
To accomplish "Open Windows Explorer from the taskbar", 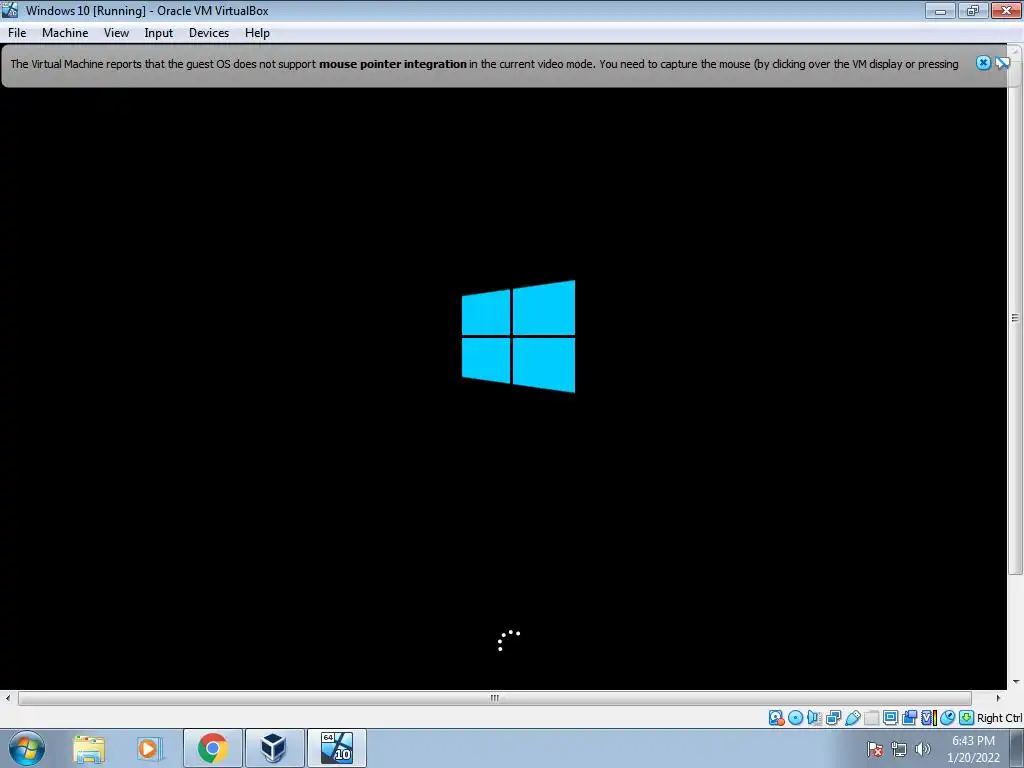I will [x=89, y=748].
